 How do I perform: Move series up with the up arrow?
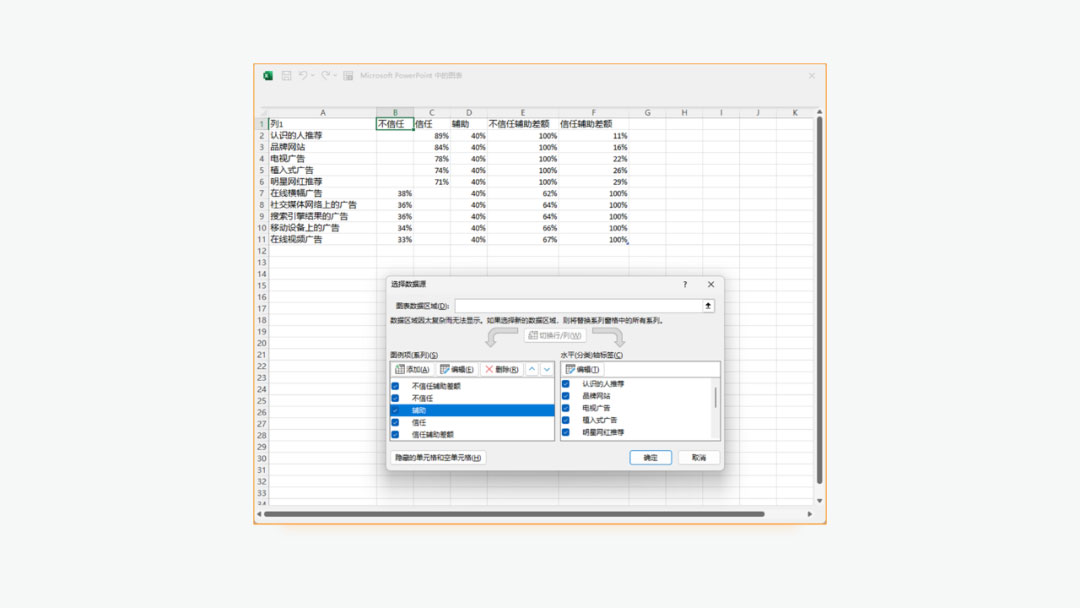click(x=532, y=369)
